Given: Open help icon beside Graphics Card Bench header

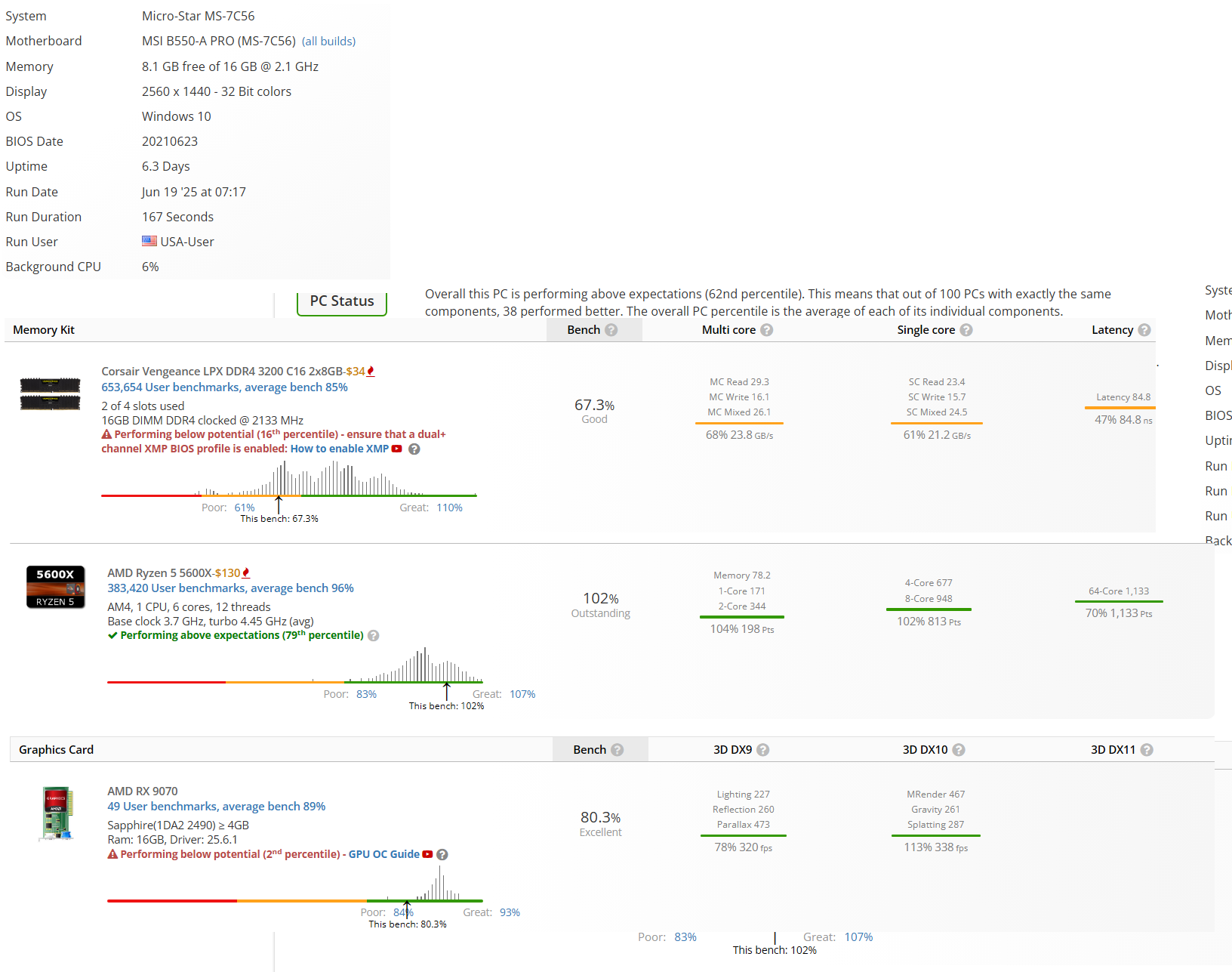Looking at the screenshot, I should 618,750.
